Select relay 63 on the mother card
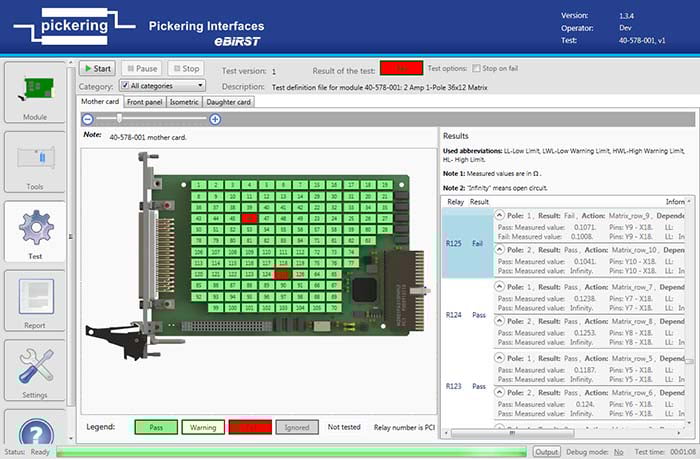 [x=368, y=241]
